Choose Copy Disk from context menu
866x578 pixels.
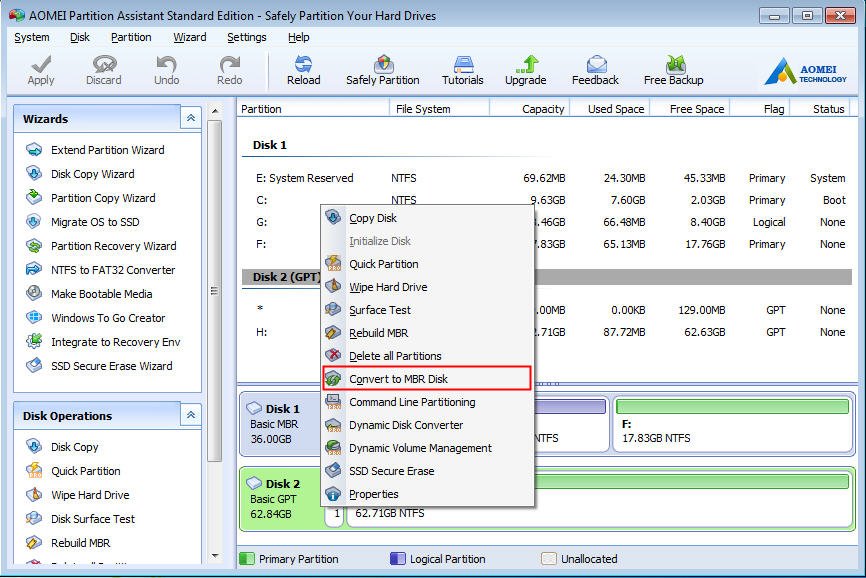427,218
